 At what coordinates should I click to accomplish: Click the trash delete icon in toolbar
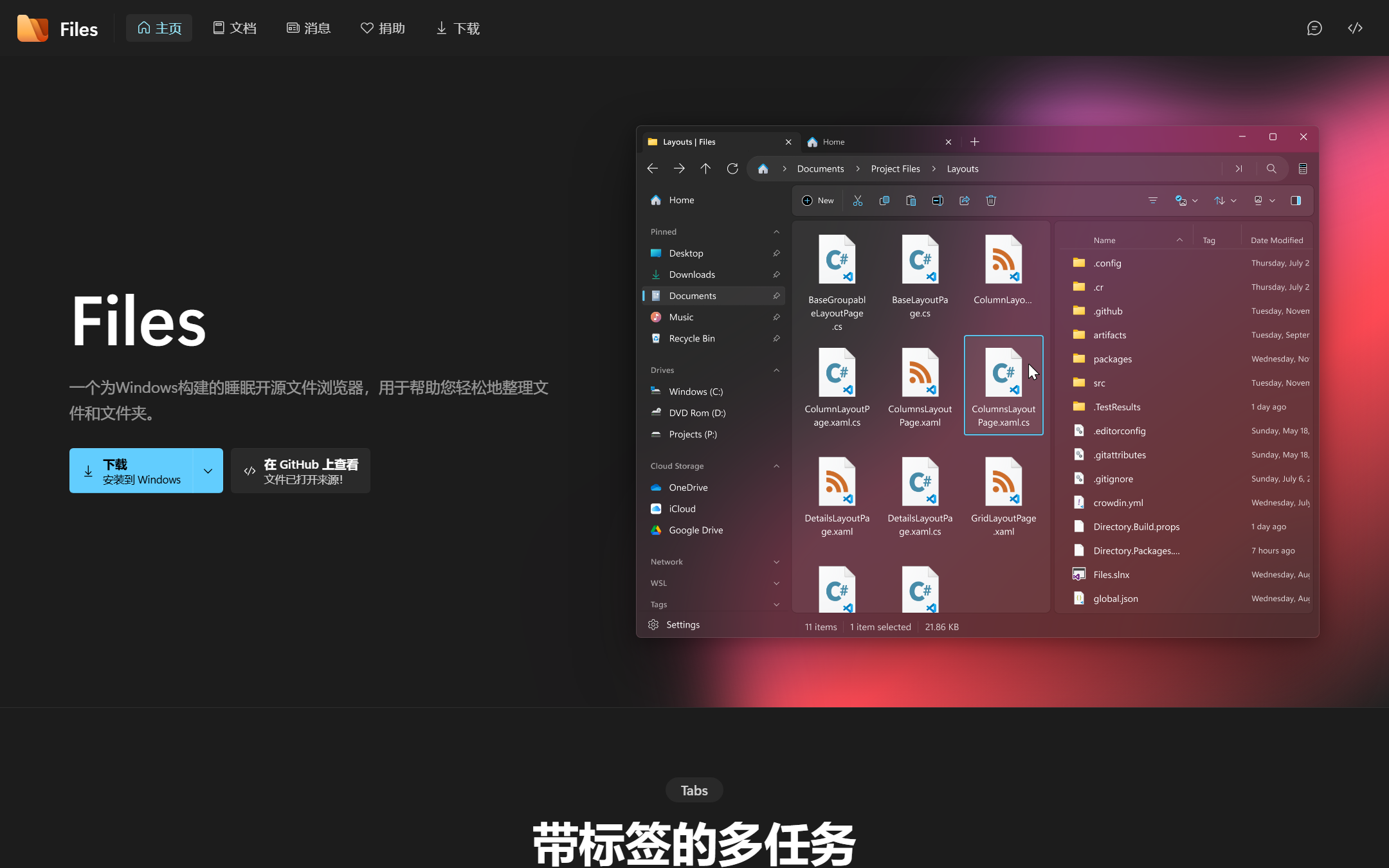[x=991, y=201]
